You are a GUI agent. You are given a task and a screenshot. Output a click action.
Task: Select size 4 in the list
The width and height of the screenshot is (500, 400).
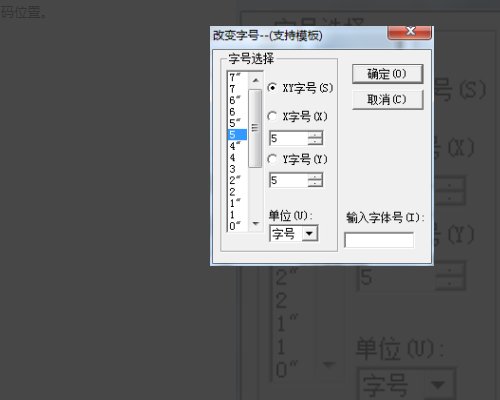tap(237, 157)
